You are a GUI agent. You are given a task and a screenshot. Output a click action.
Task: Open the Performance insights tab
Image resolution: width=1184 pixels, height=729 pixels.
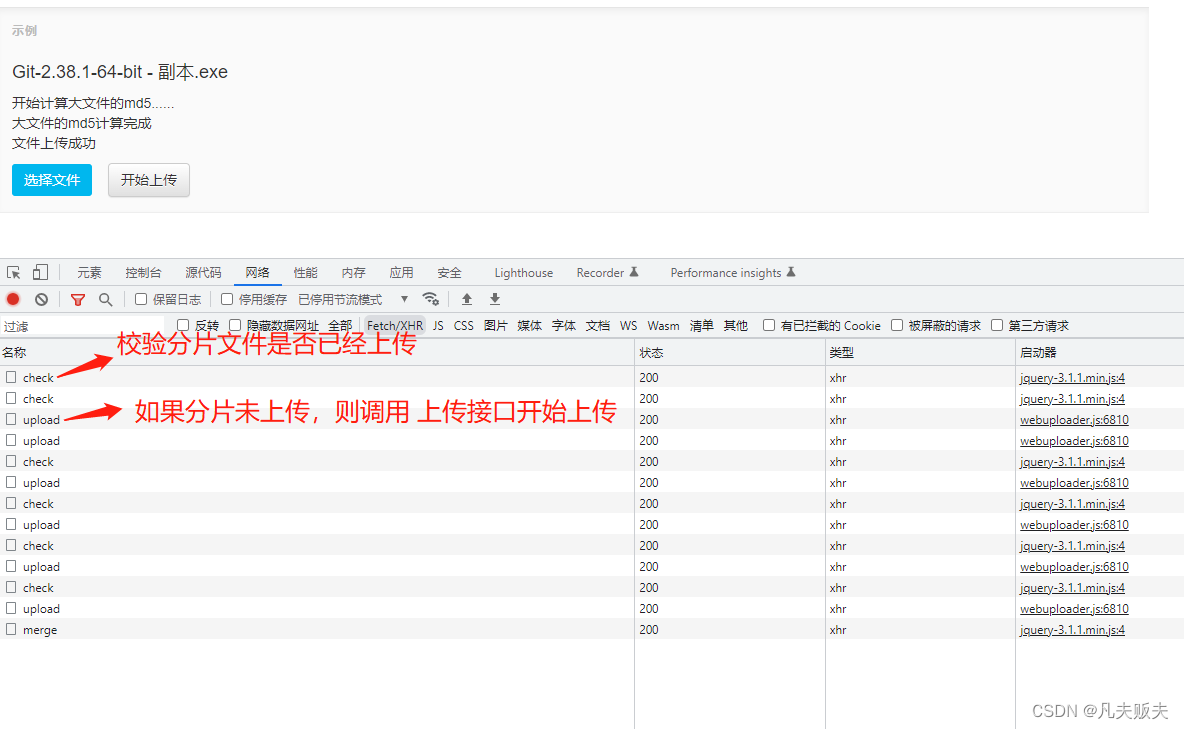(x=732, y=273)
